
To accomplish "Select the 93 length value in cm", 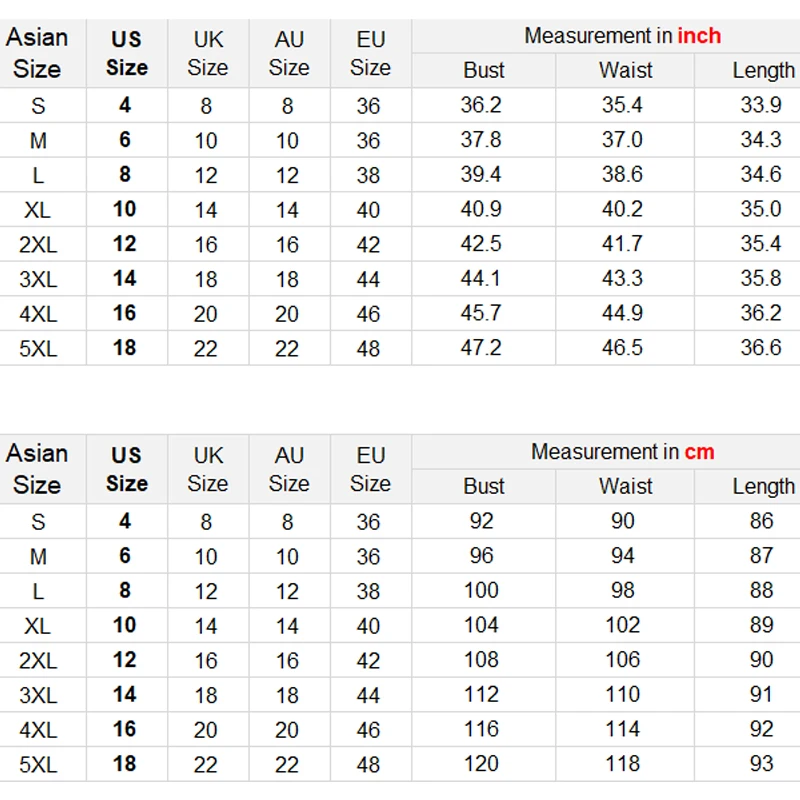I will (x=761, y=764).
